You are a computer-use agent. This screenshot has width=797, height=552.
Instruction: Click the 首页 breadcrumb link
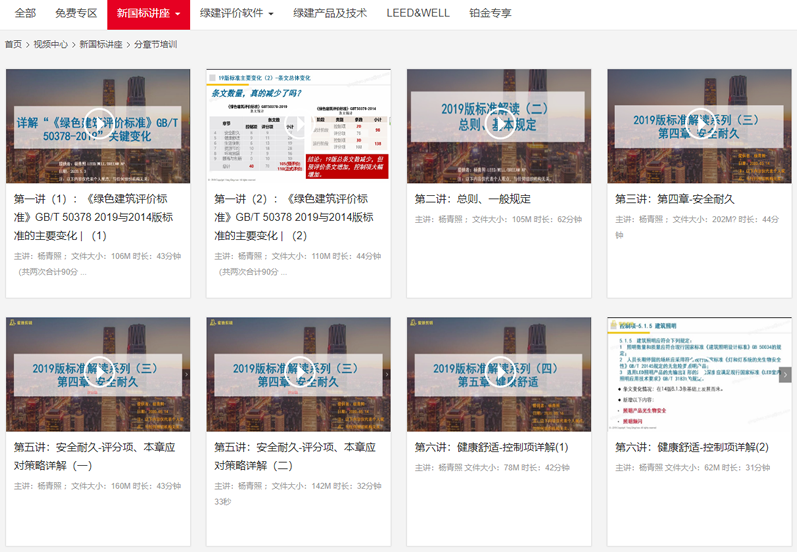pos(13,45)
